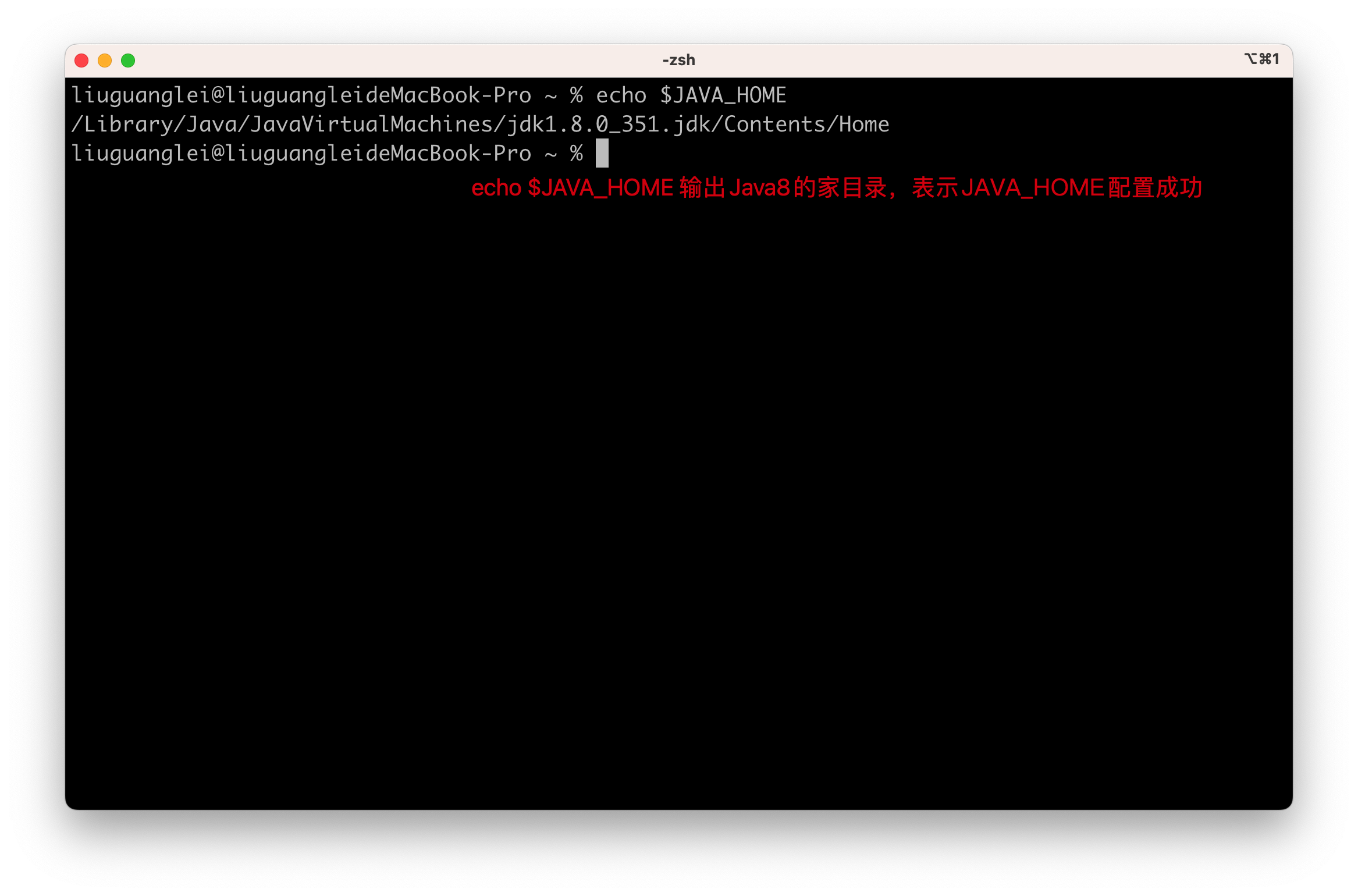Image resolution: width=1358 pixels, height=896 pixels.
Task: Click the red close button
Action: pos(82,62)
